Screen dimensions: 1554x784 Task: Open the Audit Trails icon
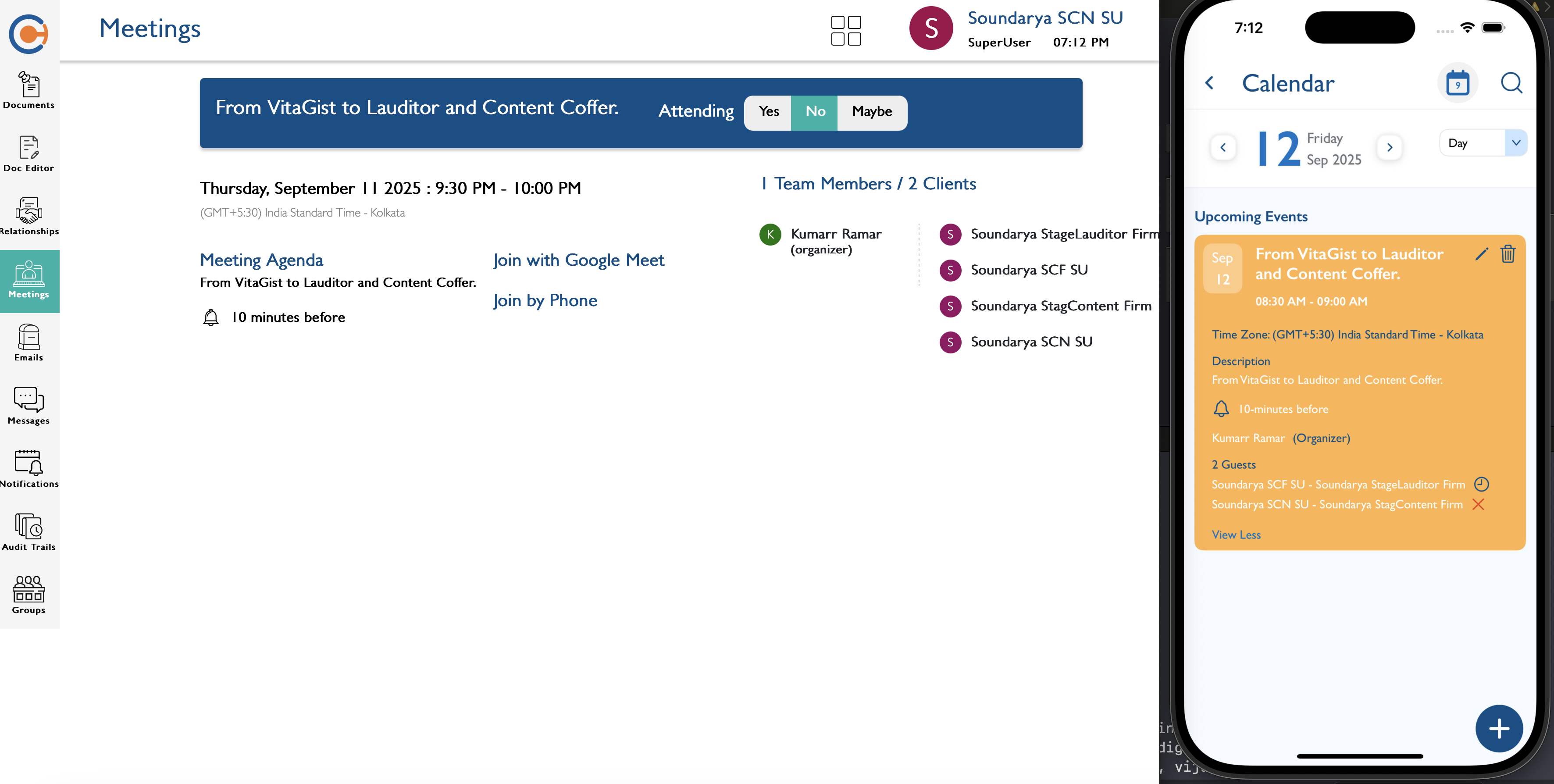[x=29, y=531]
